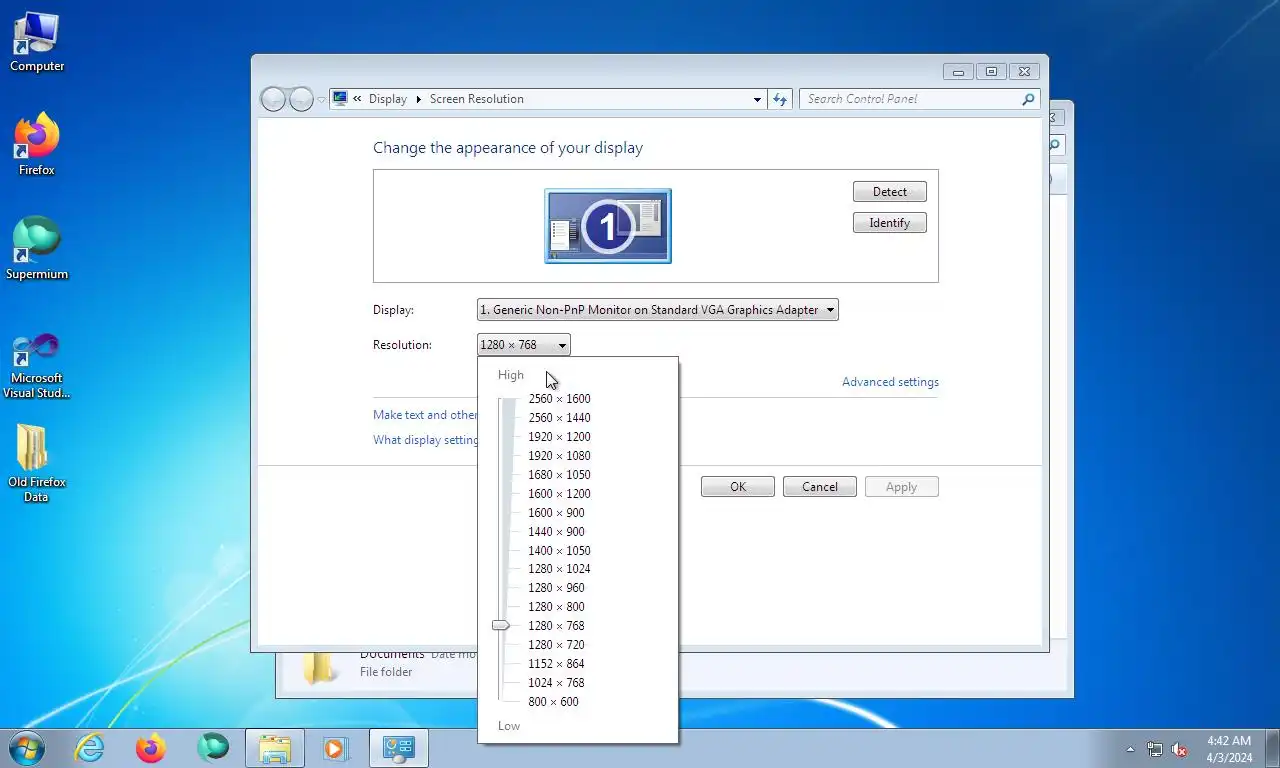
Task: Set resolution to 1600 × 900
Action: point(556,513)
